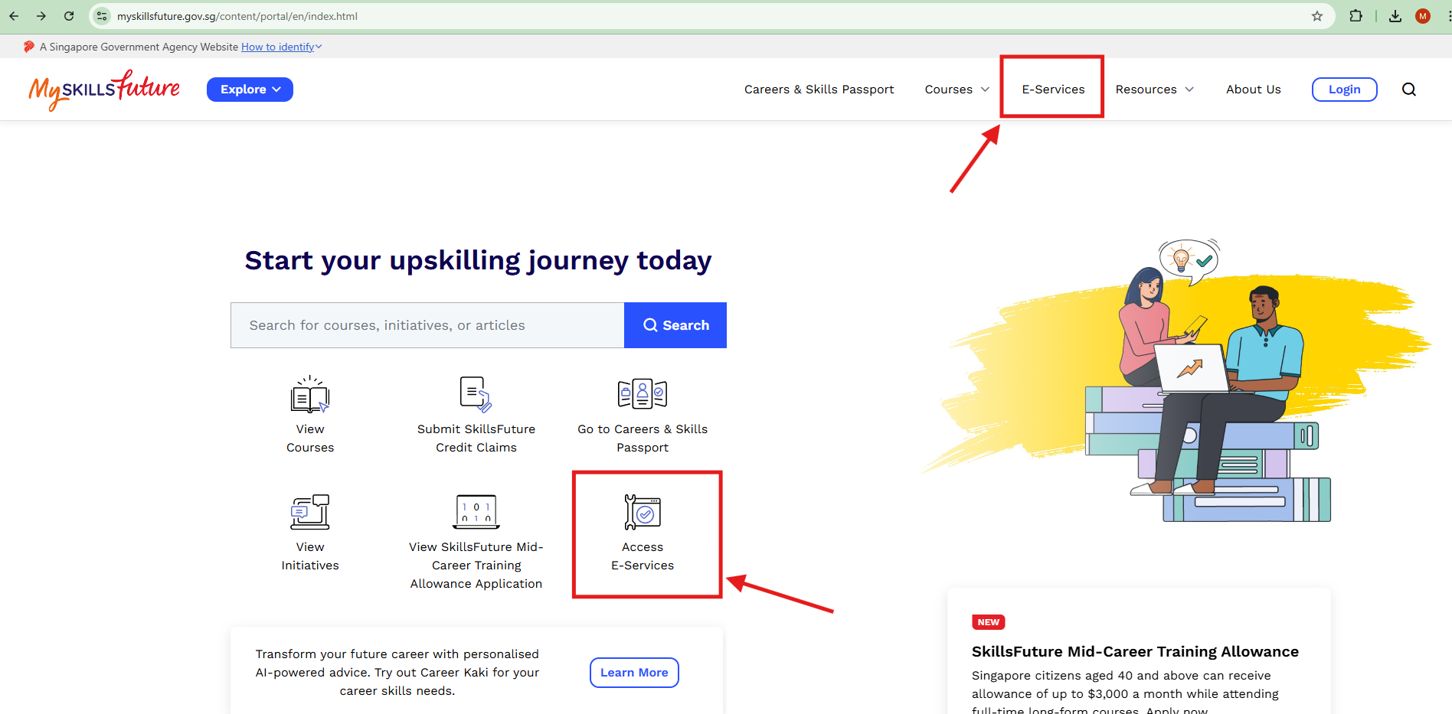The width and height of the screenshot is (1452, 714).
Task: Click the Submit SkillsFuture Credit Claims icon
Action: pos(476,395)
